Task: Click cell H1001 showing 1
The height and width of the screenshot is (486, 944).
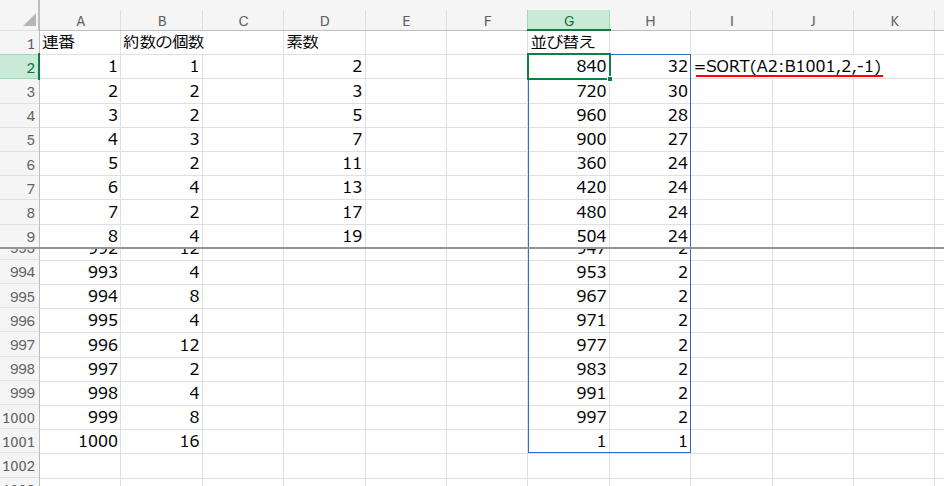Action: [650, 441]
